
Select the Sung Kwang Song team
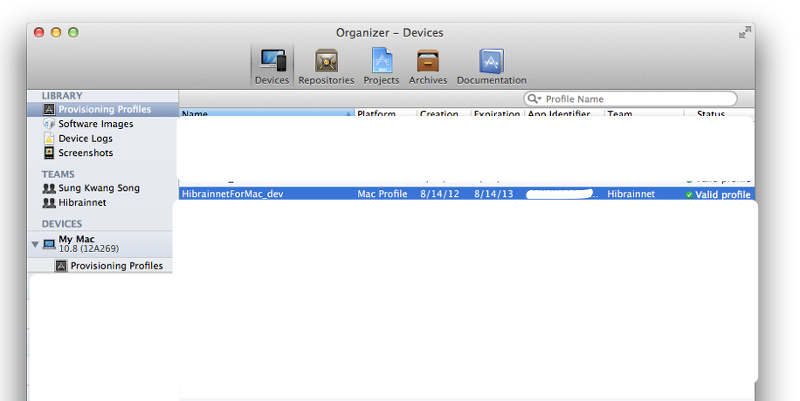(98, 188)
